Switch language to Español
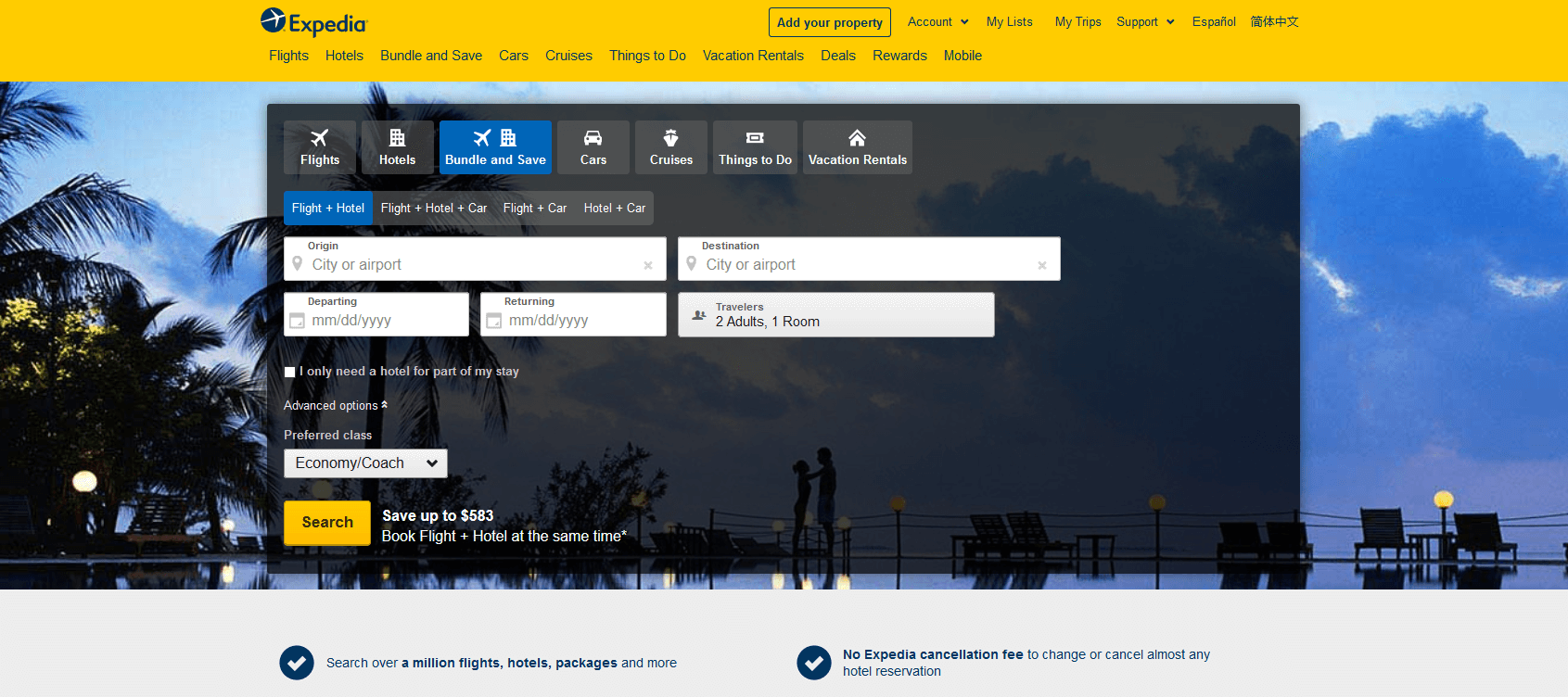The height and width of the screenshot is (697, 1568). (x=1214, y=21)
